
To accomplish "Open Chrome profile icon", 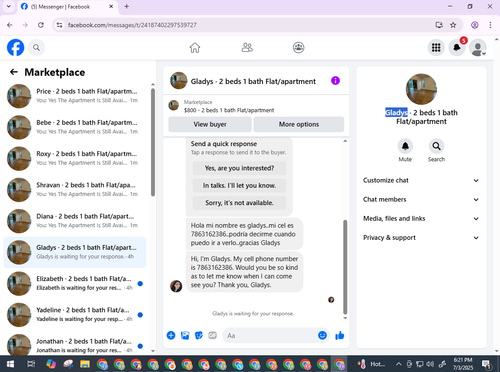I will [x=475, y=25].
